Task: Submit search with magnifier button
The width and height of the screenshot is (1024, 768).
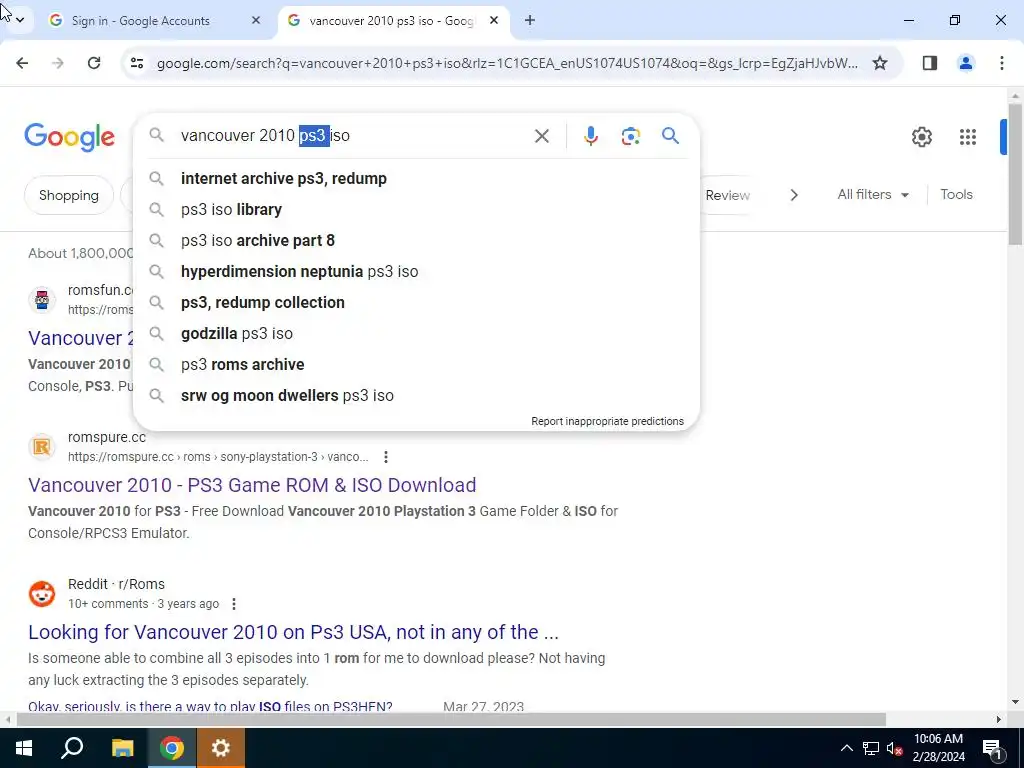Action: coord(670,136)
